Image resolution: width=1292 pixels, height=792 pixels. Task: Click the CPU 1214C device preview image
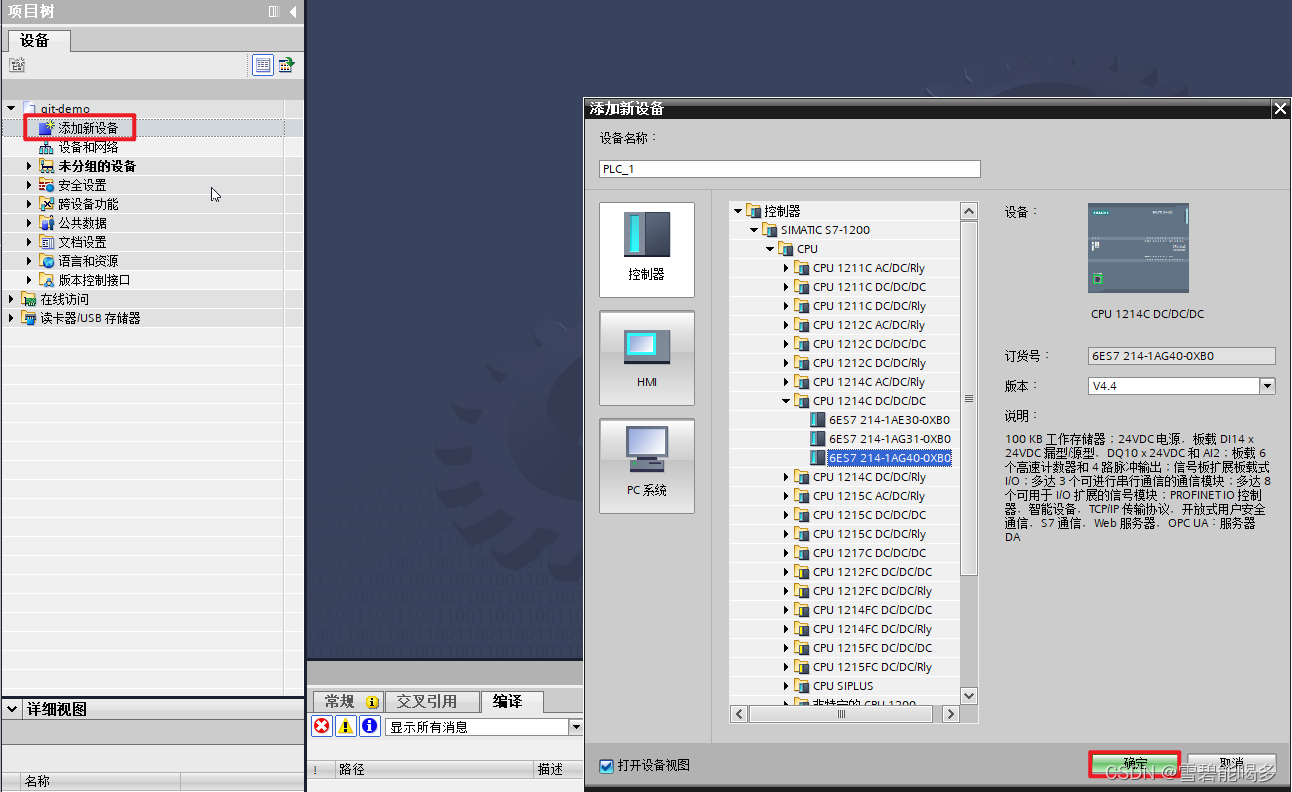1138,248
